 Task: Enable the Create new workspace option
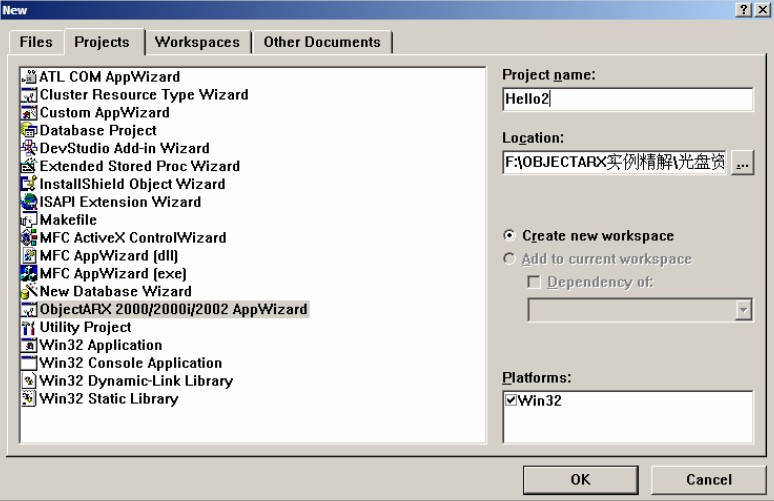pos(510,236)
